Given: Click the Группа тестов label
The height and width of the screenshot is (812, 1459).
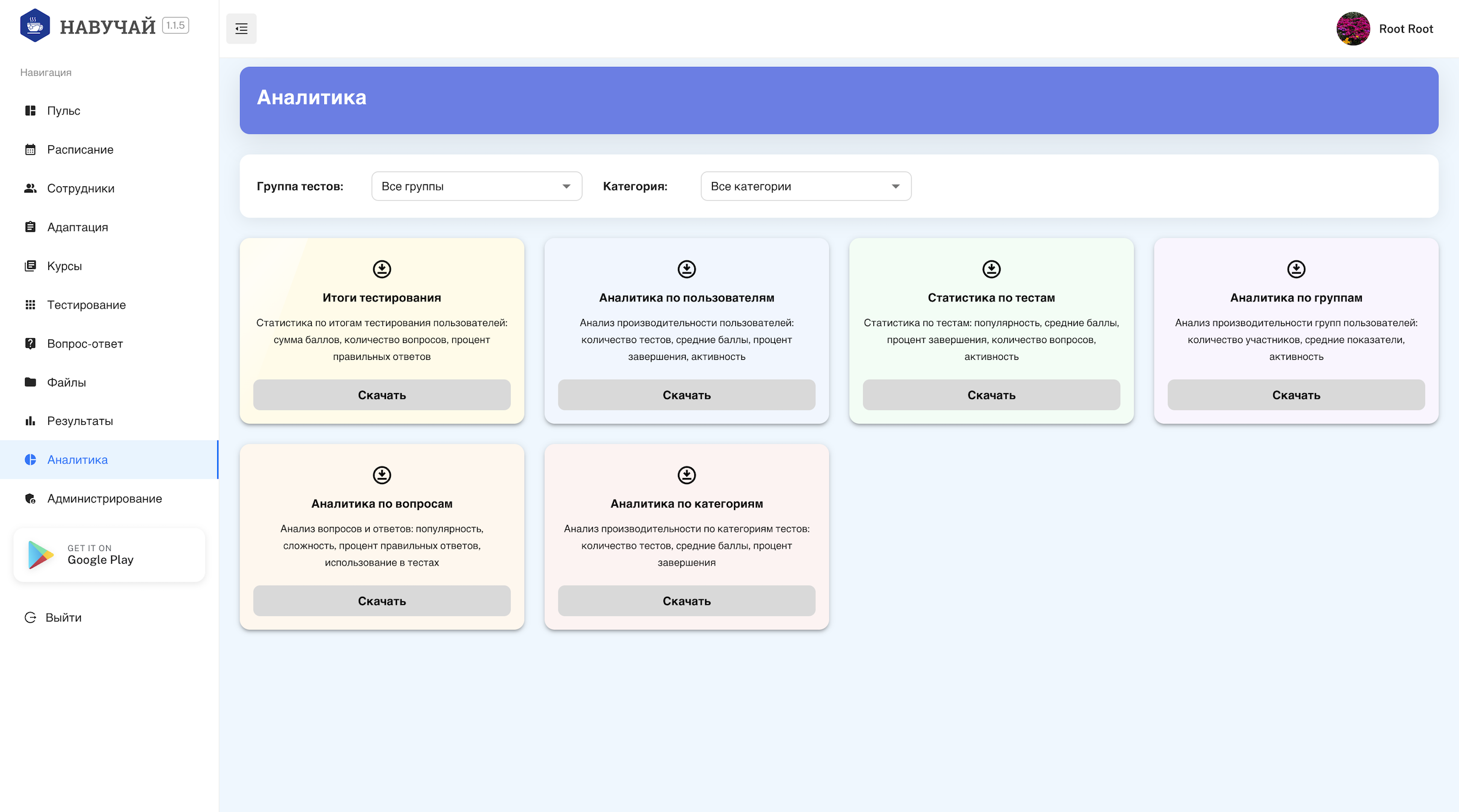Looking at the screenshot, I should [x=300, y=186].
